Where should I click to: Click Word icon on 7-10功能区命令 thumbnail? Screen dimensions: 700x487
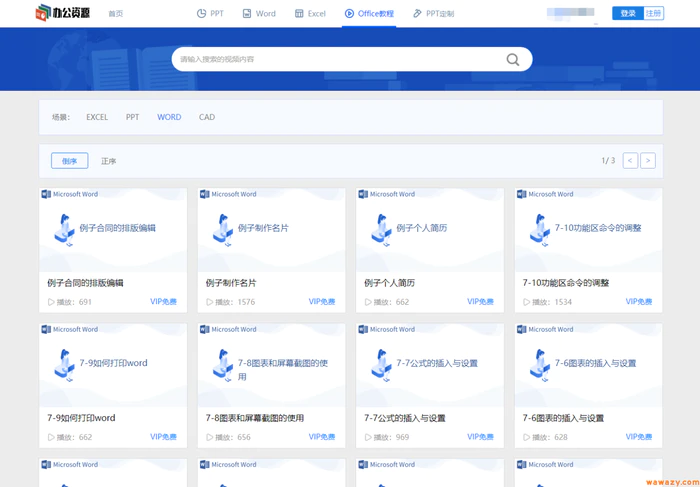click(x=521, y=194)
